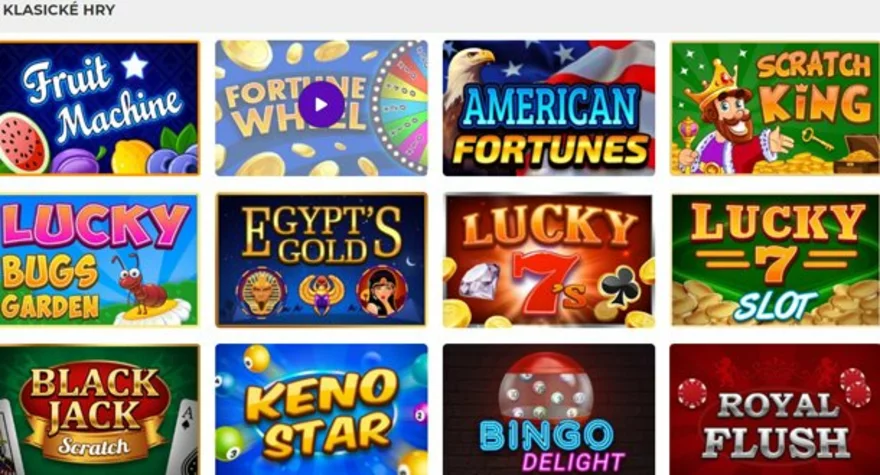Click the pharaoh icon in Egypt's Gold
880x475 pixels.
(262, 293)
